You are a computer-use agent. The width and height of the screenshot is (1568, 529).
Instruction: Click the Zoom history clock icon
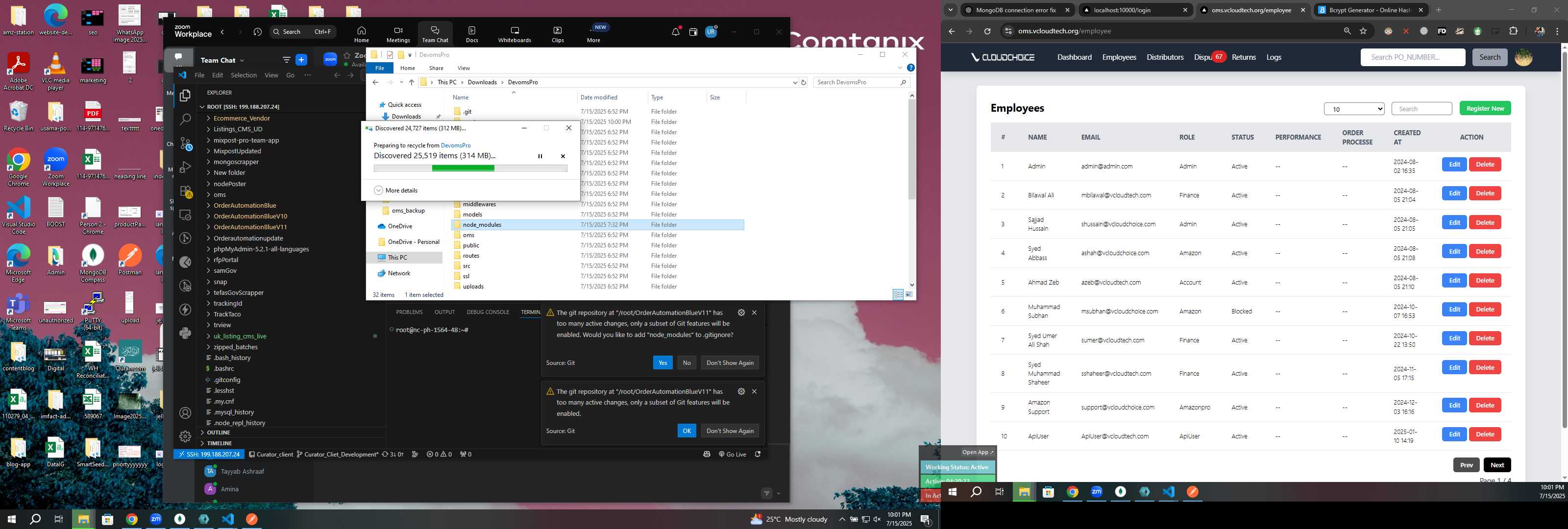click(257, 32)
